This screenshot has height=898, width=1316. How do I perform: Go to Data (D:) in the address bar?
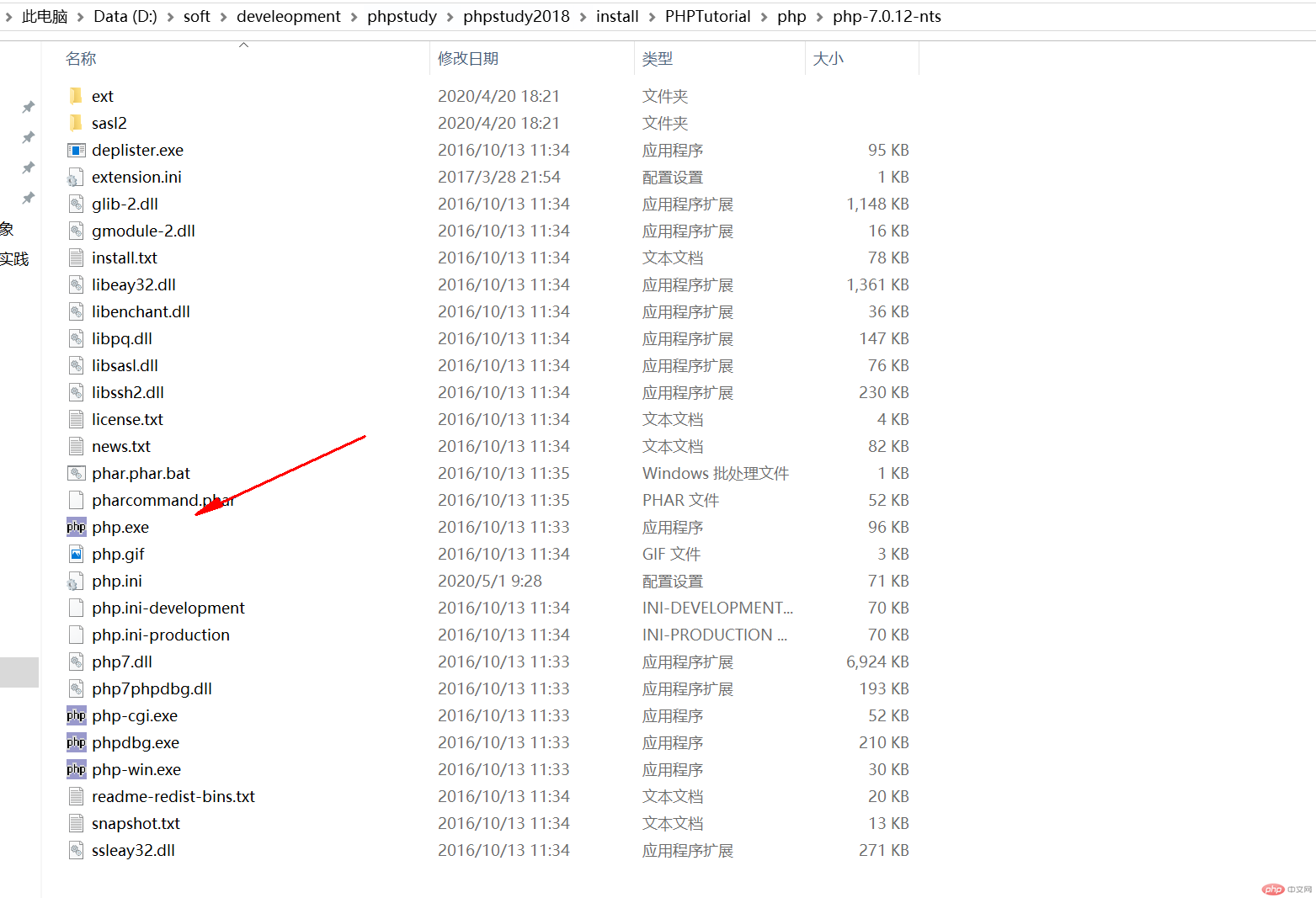(x=125, y=17)
